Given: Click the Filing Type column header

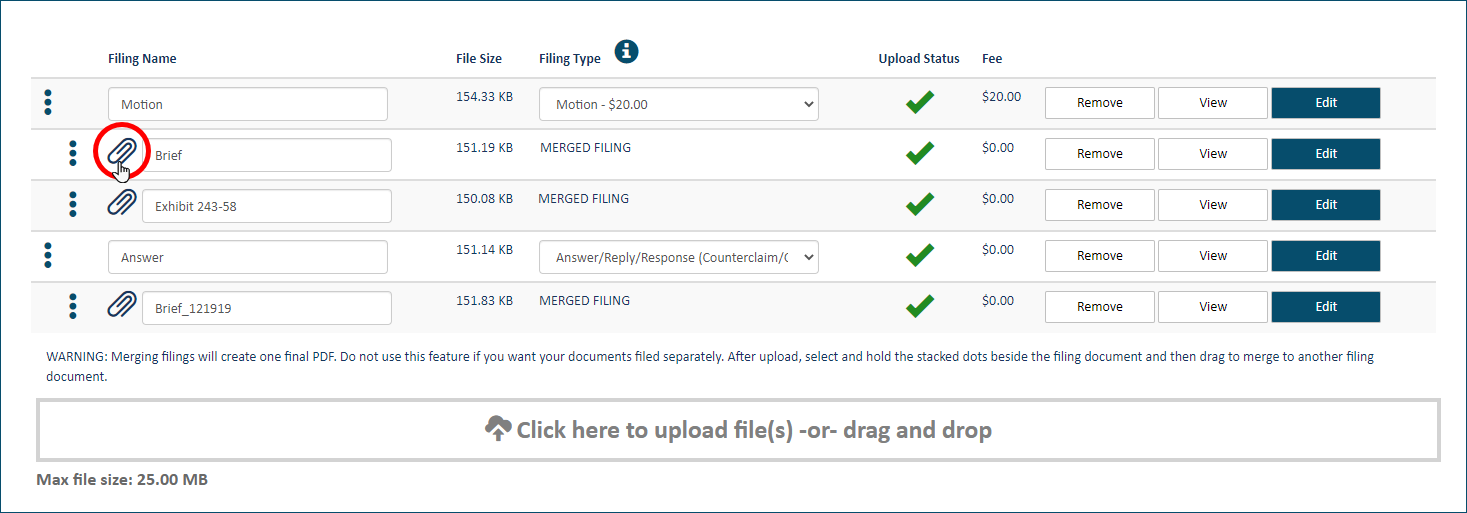Looking at the screenshot, I should coord(570,59).
